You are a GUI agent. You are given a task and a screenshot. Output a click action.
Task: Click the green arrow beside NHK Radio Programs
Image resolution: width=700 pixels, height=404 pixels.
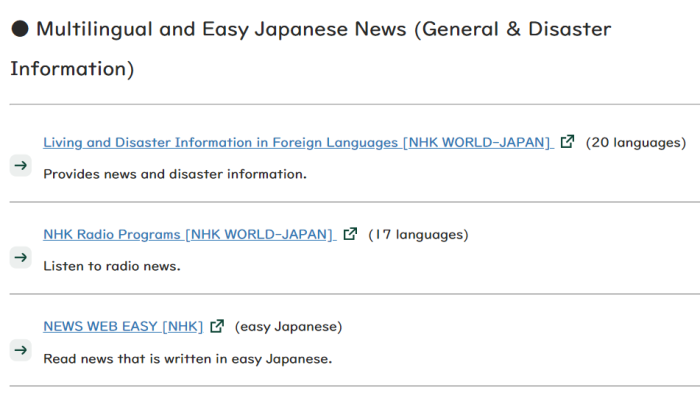click(21, 257)
